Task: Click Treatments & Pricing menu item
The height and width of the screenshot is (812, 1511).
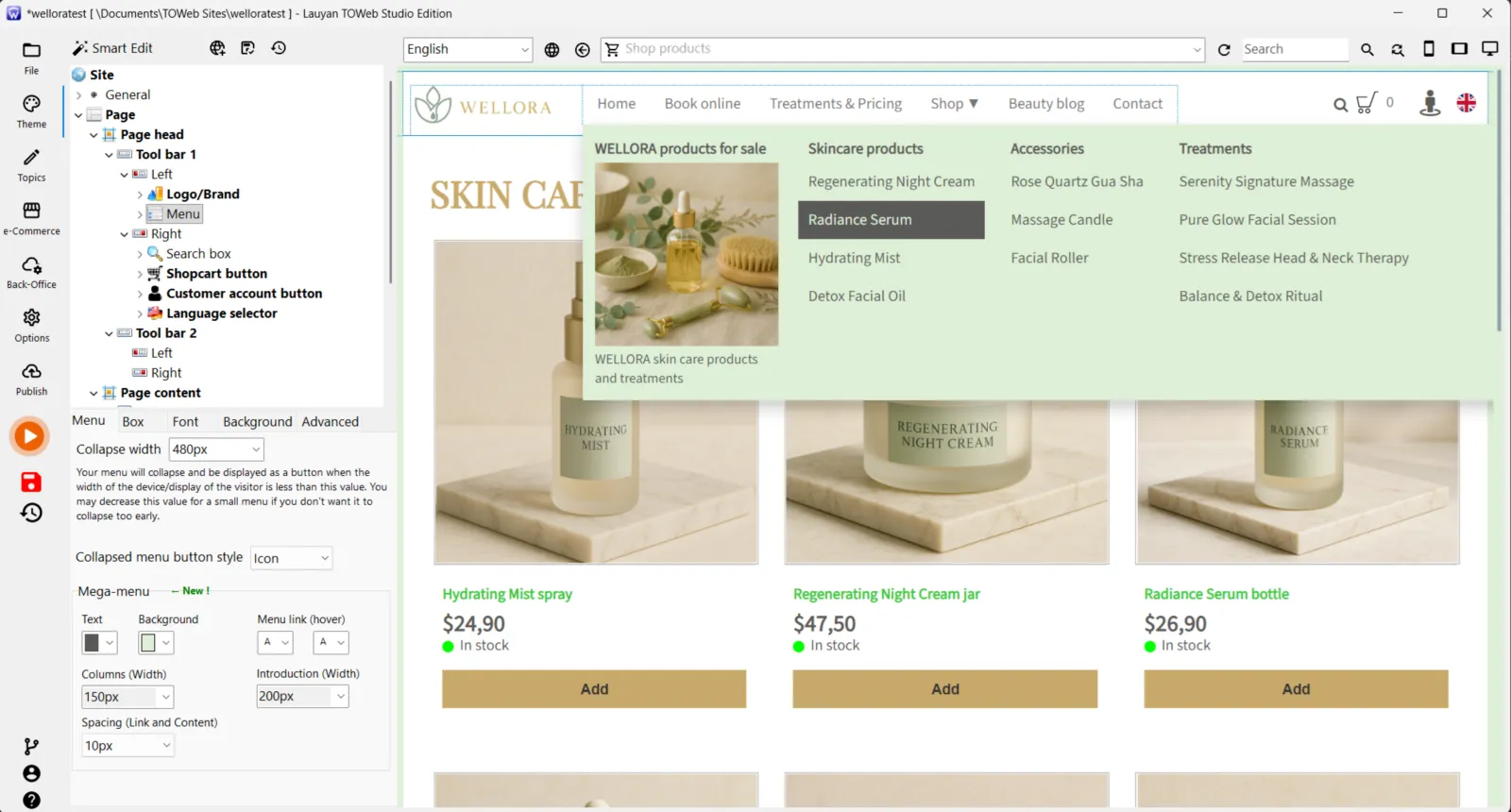Action: (x=836, y=104)
